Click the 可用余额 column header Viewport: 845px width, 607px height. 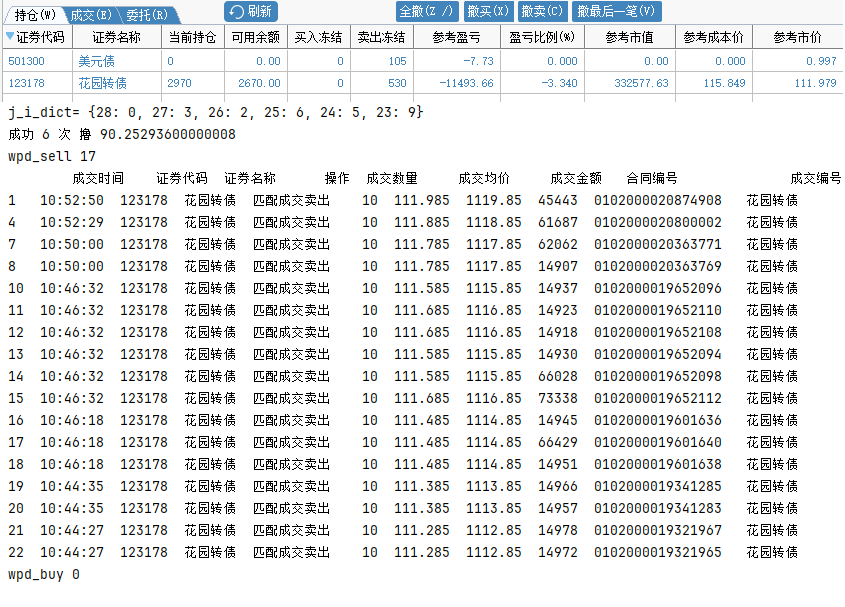(255, 37)
